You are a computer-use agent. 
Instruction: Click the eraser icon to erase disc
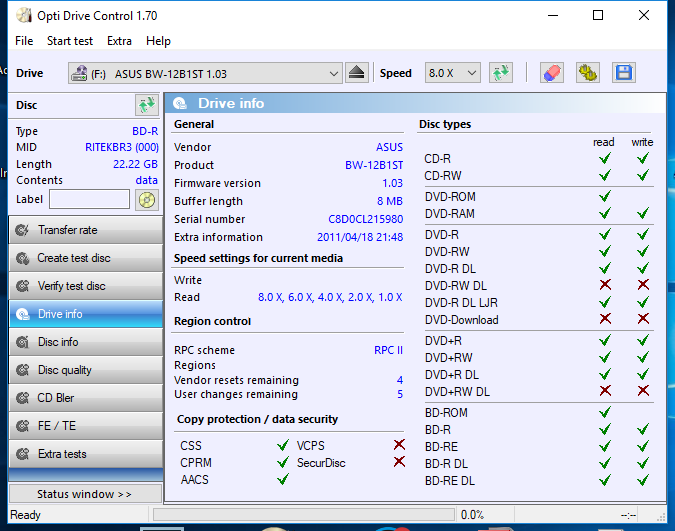click(x=552, y=73)
